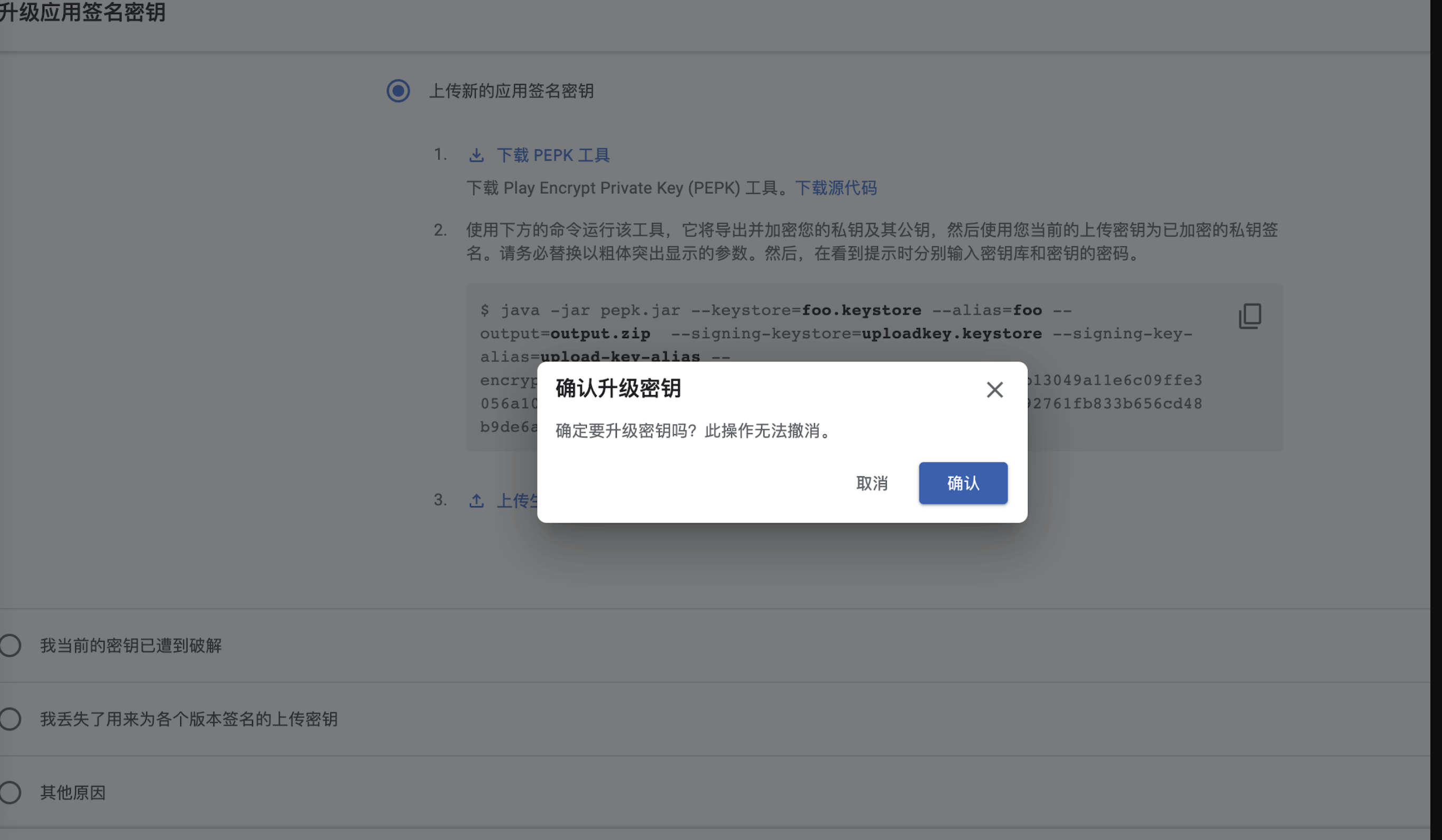Click the upload icon in step 3
The width and height of the screenshot is (1442, 840).
coord(477,500)
